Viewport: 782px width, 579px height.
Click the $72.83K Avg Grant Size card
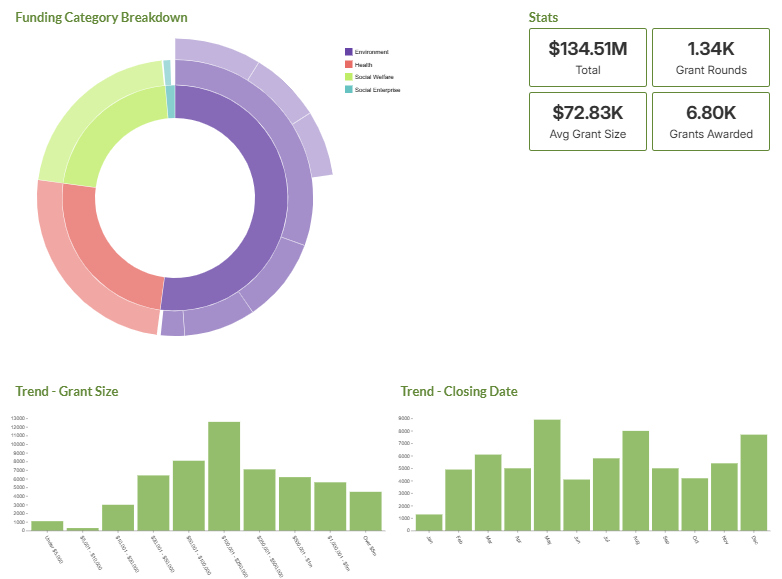588,121
